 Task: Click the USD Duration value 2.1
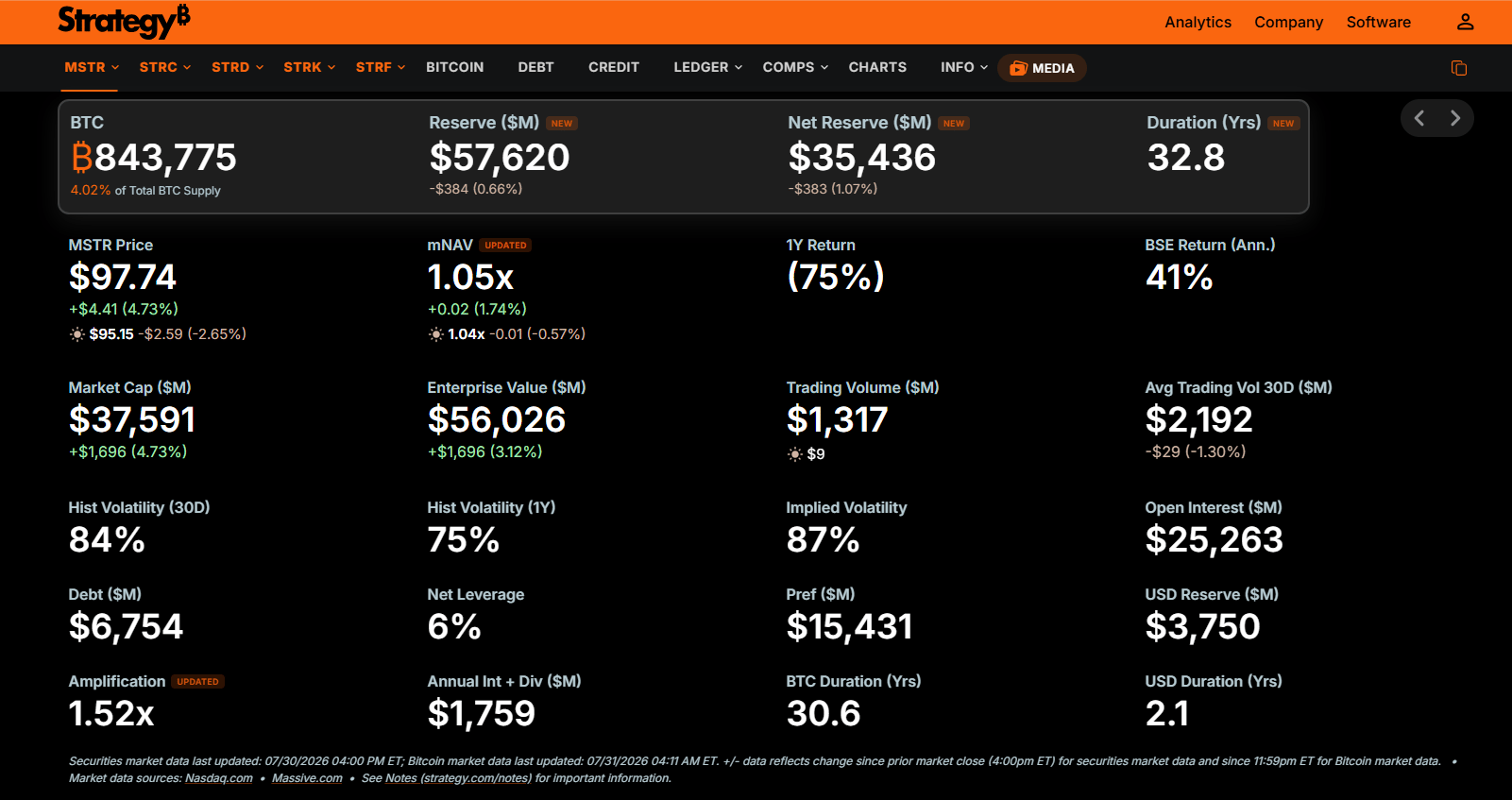point(1167,714)
